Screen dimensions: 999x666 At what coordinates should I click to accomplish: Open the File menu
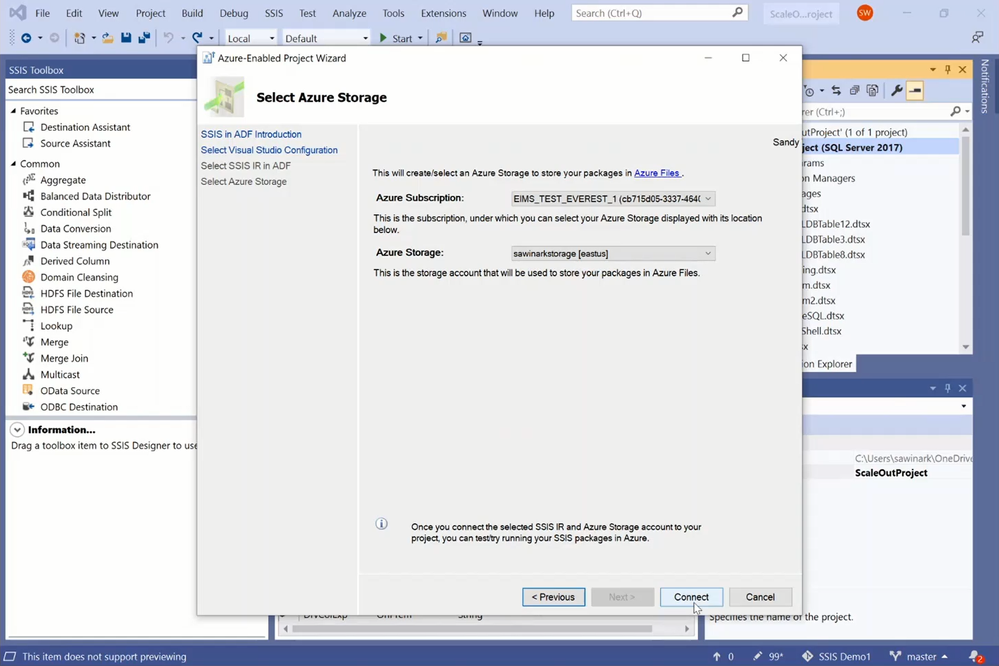pyautogui.click(x=43, y=13)
